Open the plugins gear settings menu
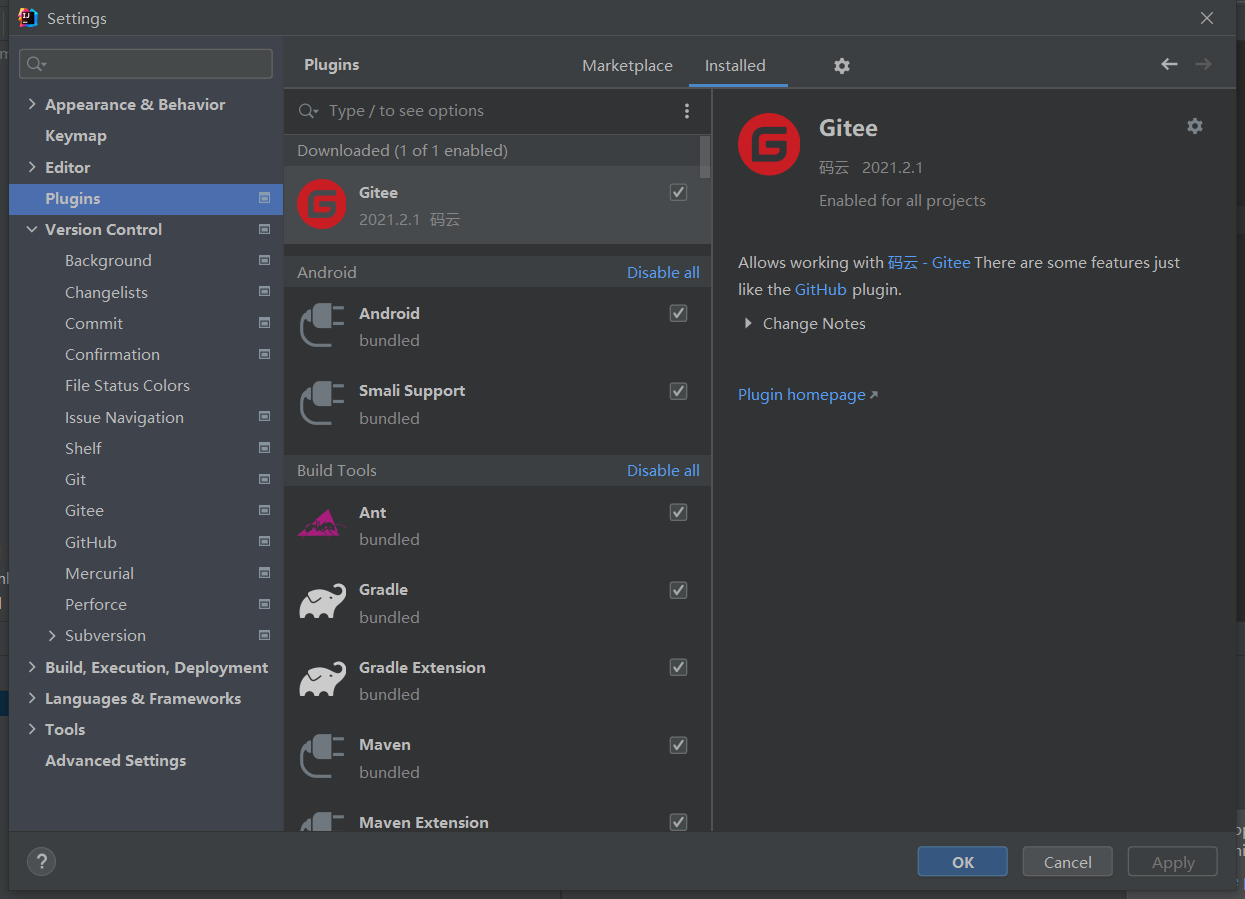1245x899 pixels. pyautogui.click(x=842, y=66)
